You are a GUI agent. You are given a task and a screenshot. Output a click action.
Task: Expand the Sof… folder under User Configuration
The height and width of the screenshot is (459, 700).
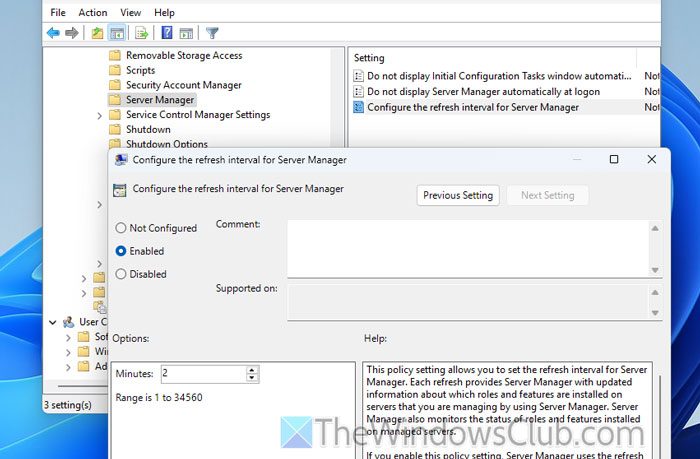(68, 338)
